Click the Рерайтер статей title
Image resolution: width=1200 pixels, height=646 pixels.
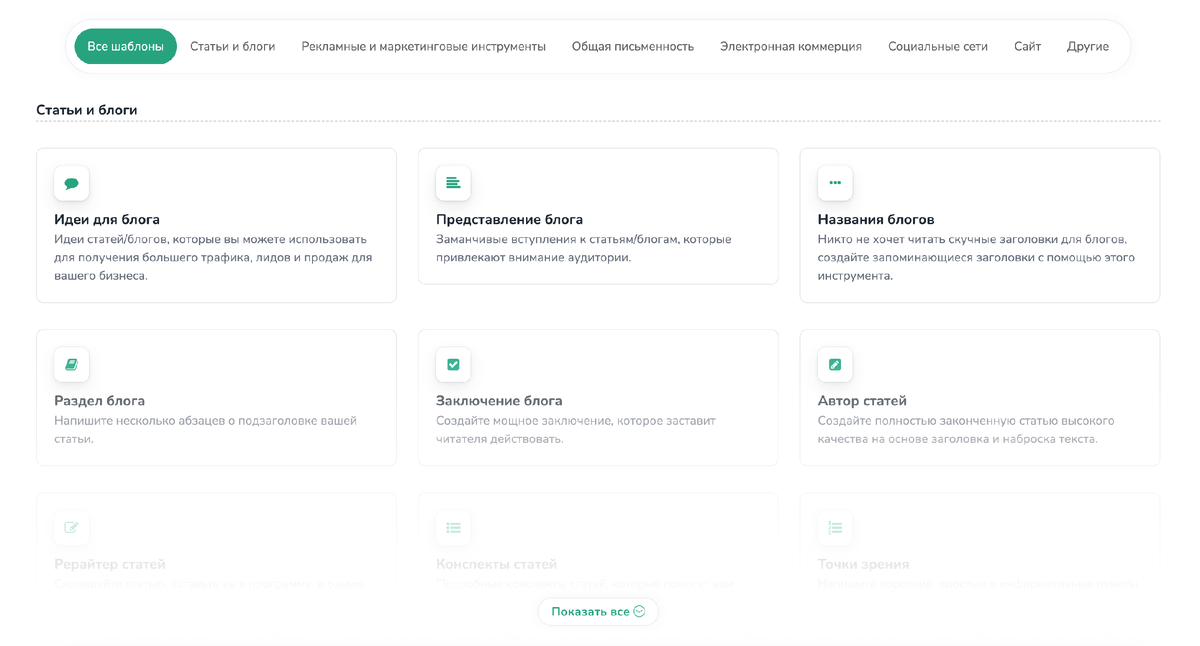110,564
